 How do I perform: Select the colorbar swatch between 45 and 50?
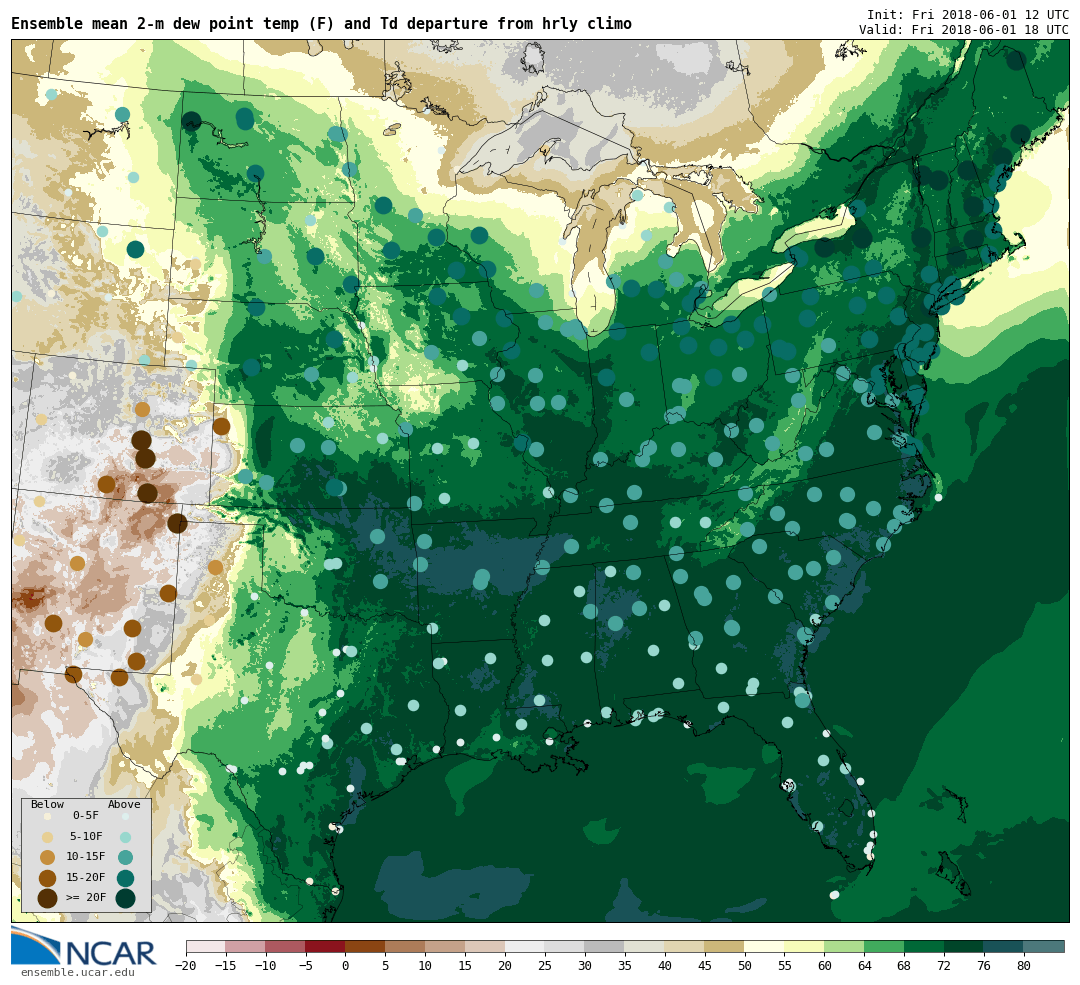click(724, 946)
